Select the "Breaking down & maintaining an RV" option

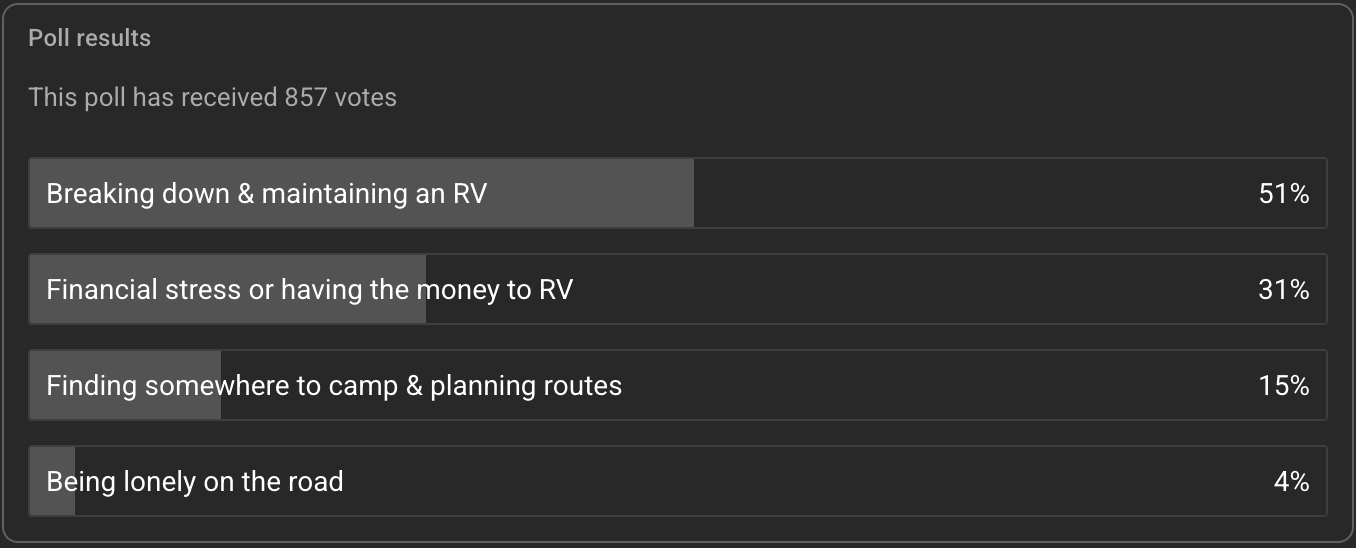tap(266, 193)
